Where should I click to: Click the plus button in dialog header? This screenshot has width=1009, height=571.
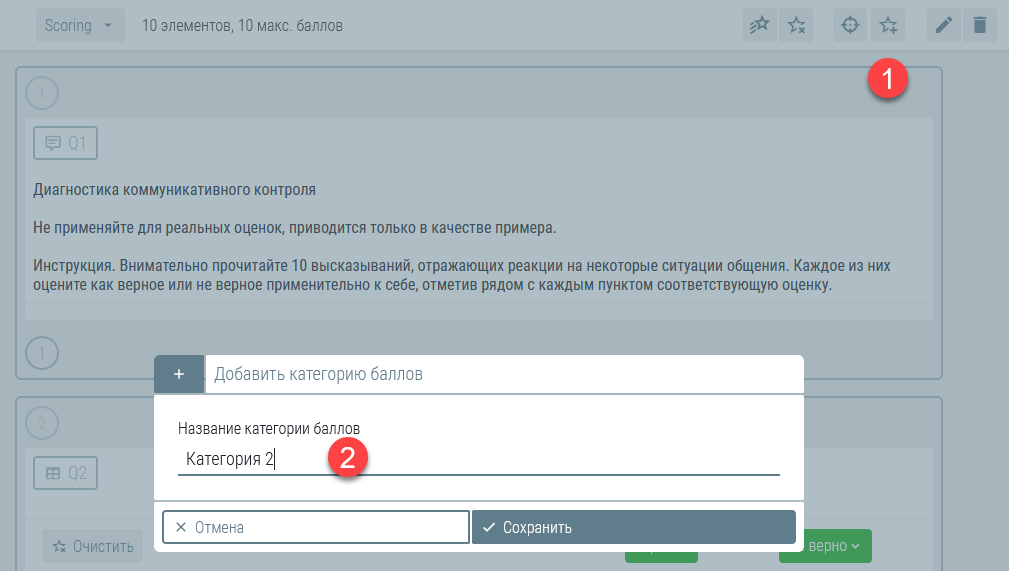179,374
